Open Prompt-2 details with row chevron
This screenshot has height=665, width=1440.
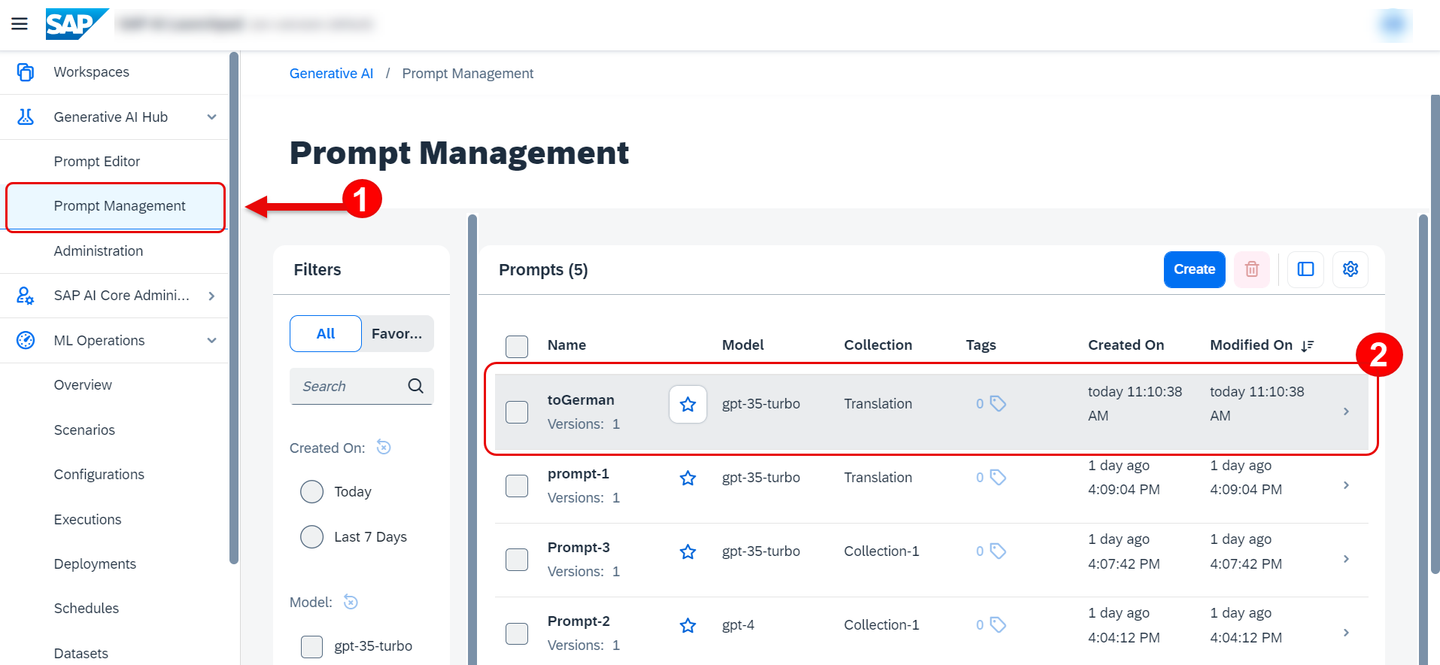click(1346, 632)
